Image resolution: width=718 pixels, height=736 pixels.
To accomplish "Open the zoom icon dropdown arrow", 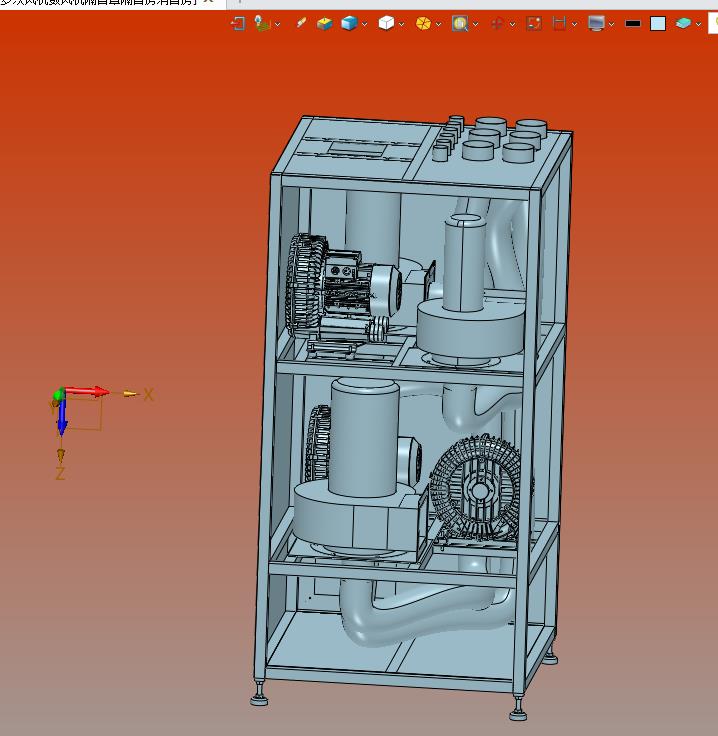I will 475,24.
